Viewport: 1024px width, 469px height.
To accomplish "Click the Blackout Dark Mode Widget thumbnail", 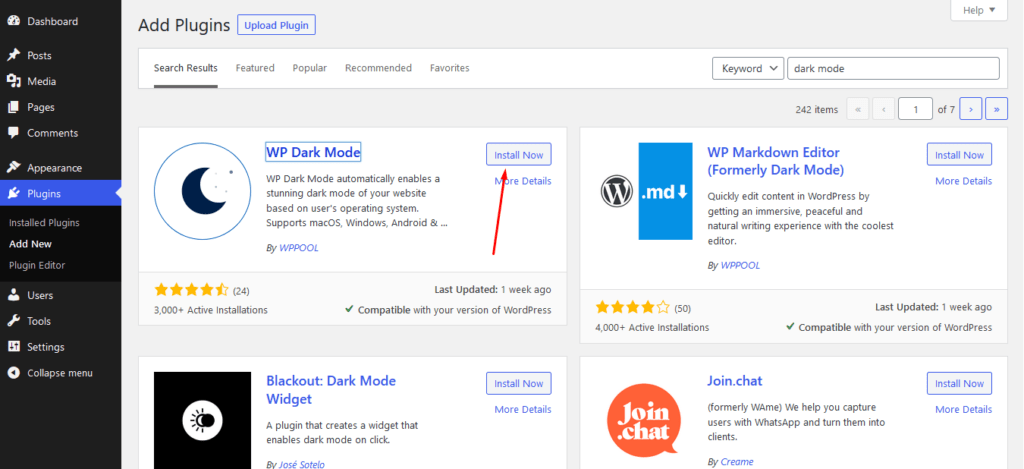I will tap(202, 420).
